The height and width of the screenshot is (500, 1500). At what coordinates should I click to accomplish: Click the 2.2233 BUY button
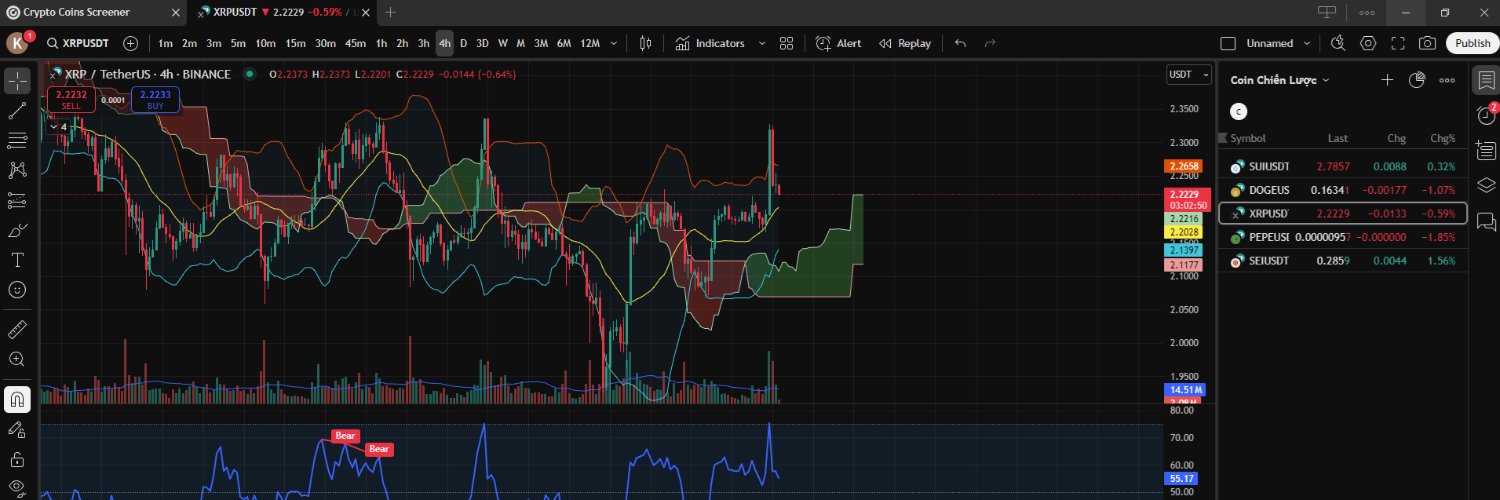pyautogui.click(x=155, y=99)
